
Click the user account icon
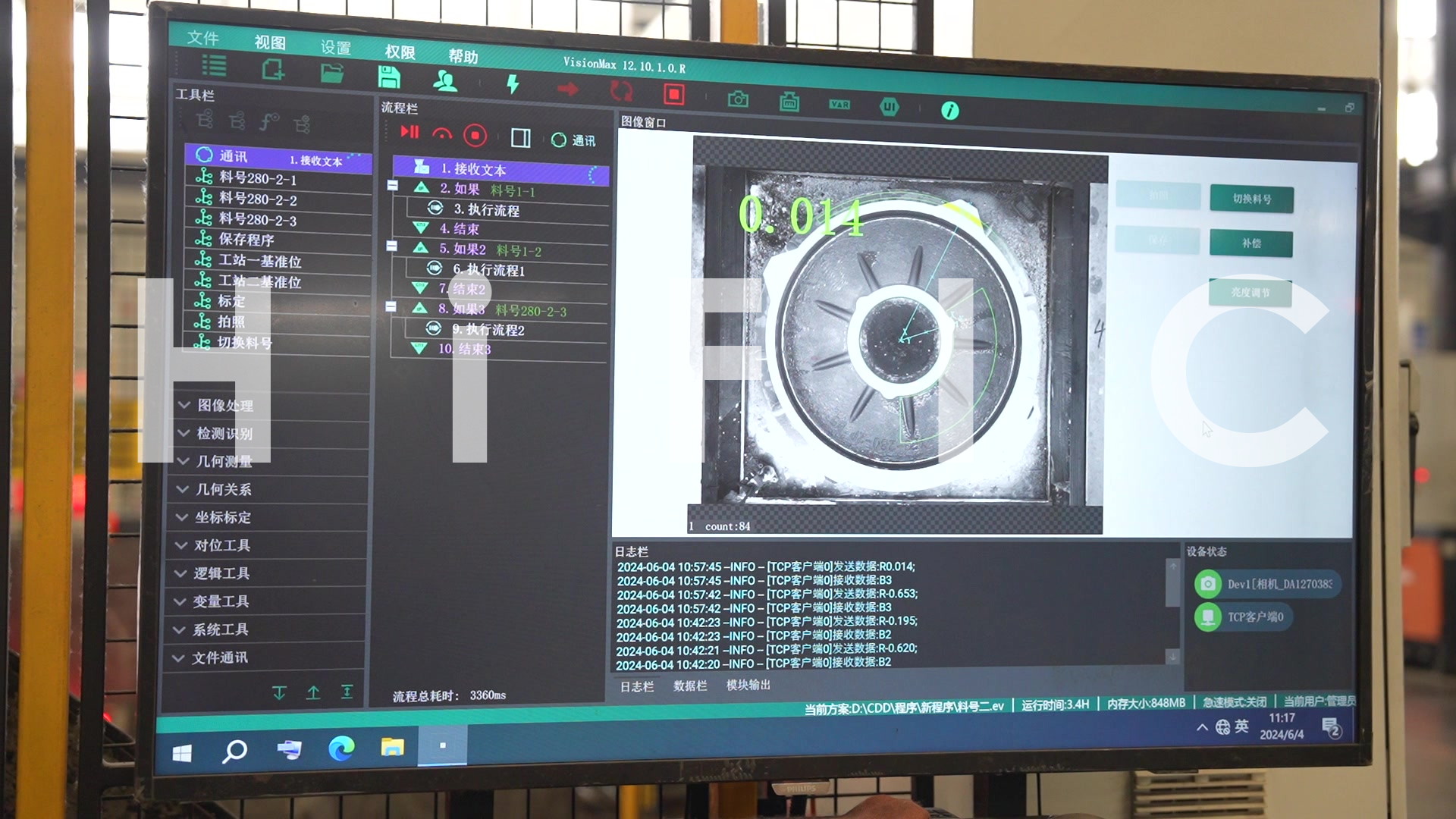[x=445, y=81]
